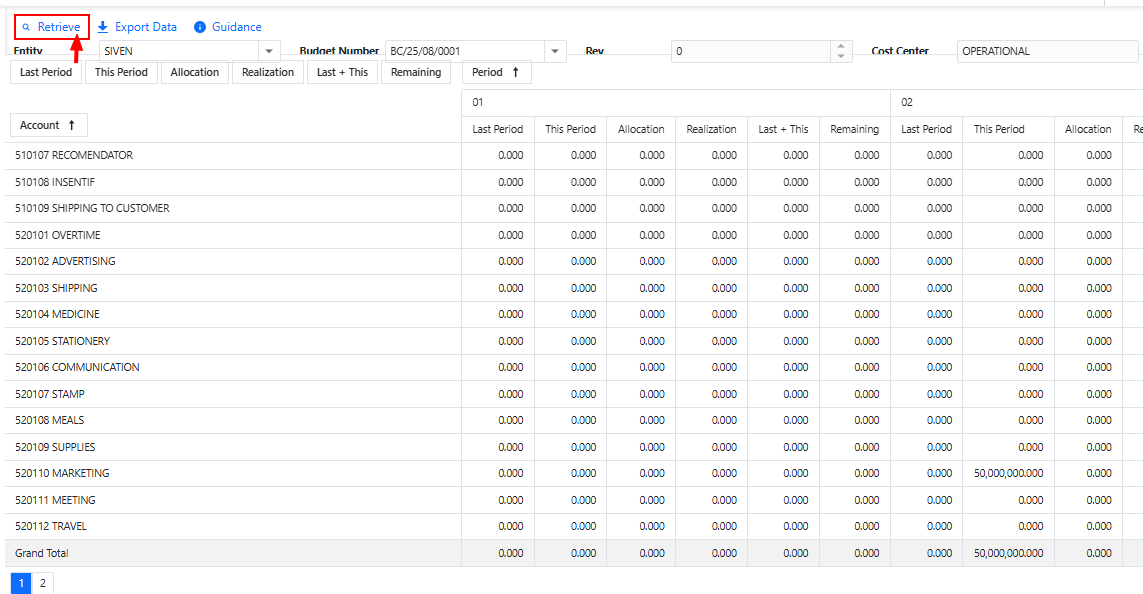Click the Budget Number field BC/25/08/0001
Screen dimensions: 1143x594
click(465, 51)
